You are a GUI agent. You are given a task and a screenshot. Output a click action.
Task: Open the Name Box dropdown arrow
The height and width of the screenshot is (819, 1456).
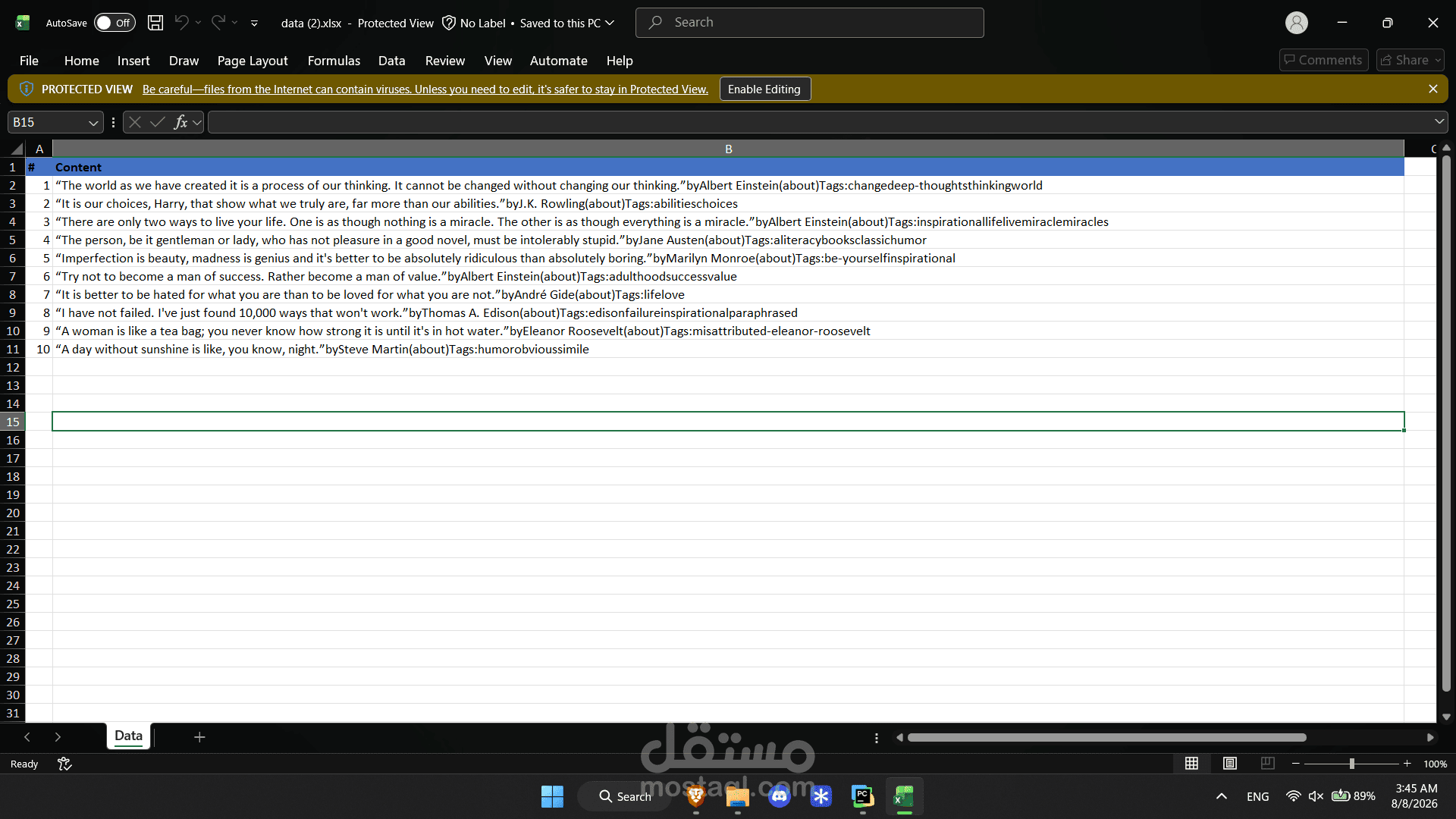(93, 122)
